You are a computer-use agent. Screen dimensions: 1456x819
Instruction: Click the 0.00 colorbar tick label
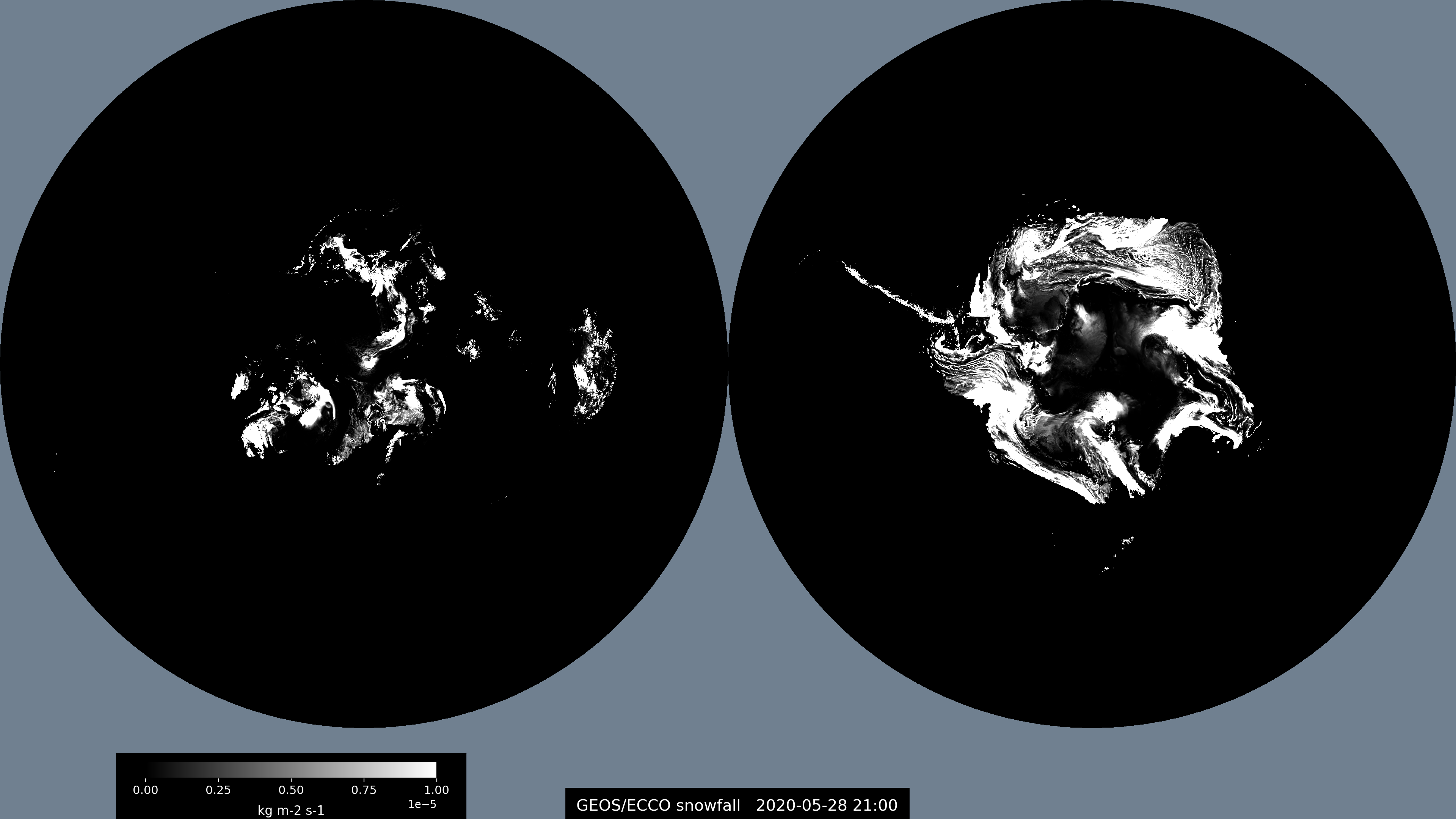pyautogui.click(x=145, y=790)
